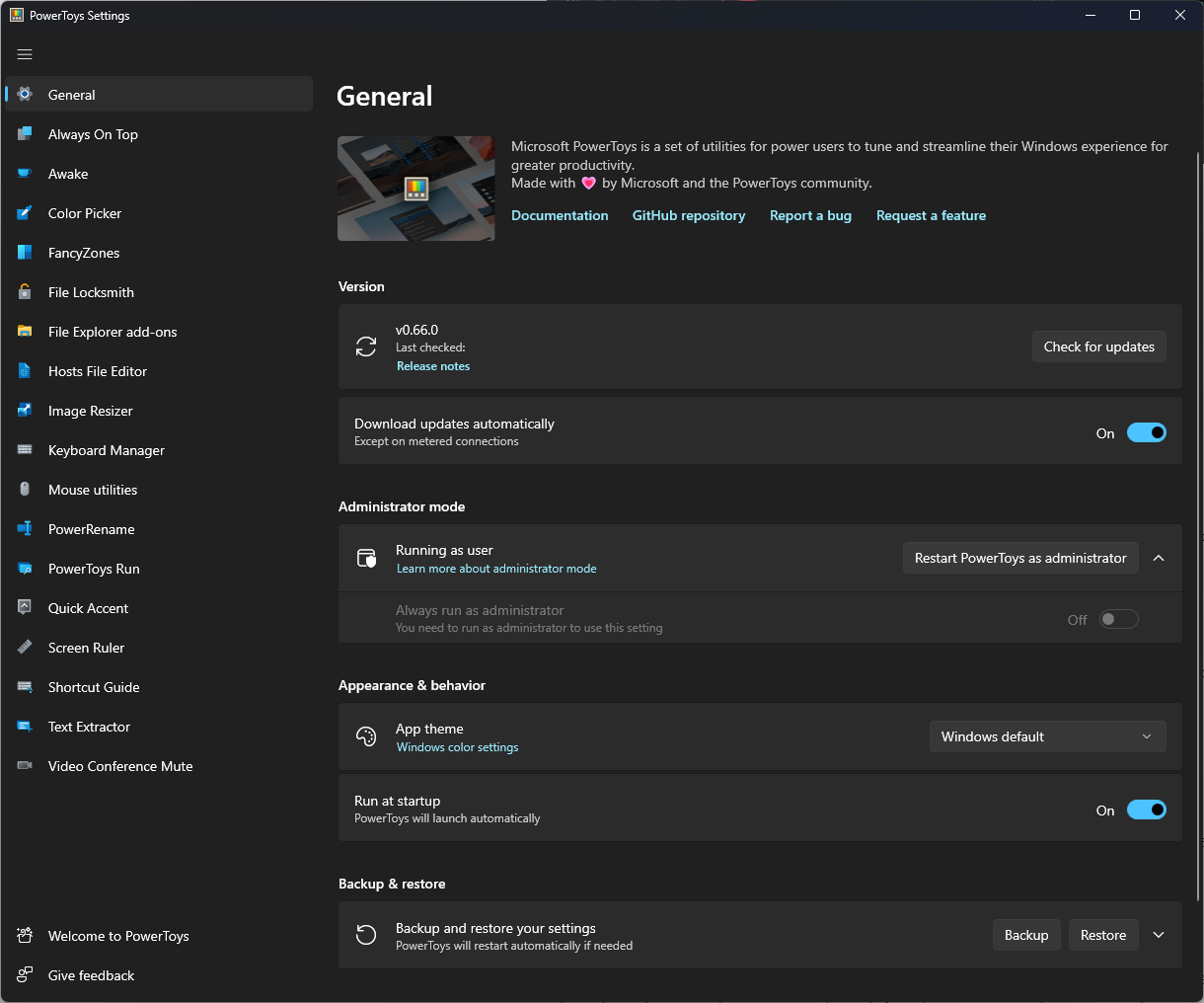Click the Keyboard Manager keyboard icon
Image resolution: width=1204 pixels, height=1003 pixels.
tap(25, 450)
